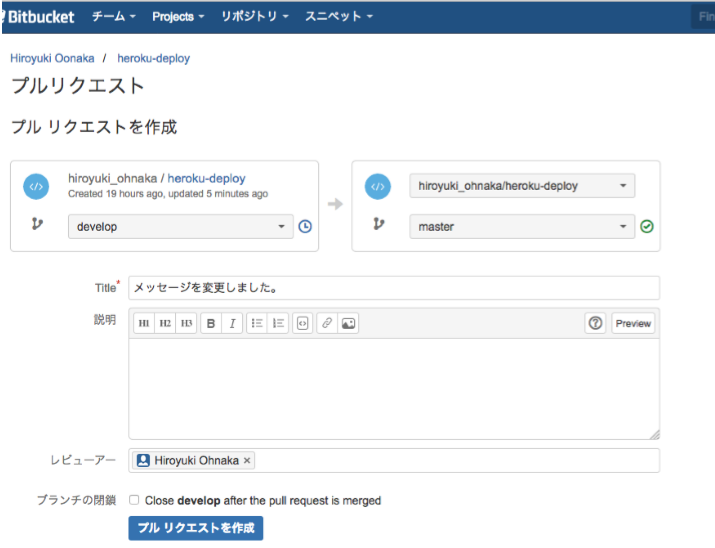Insert H3 heading in description toolbar

point(186,323)
